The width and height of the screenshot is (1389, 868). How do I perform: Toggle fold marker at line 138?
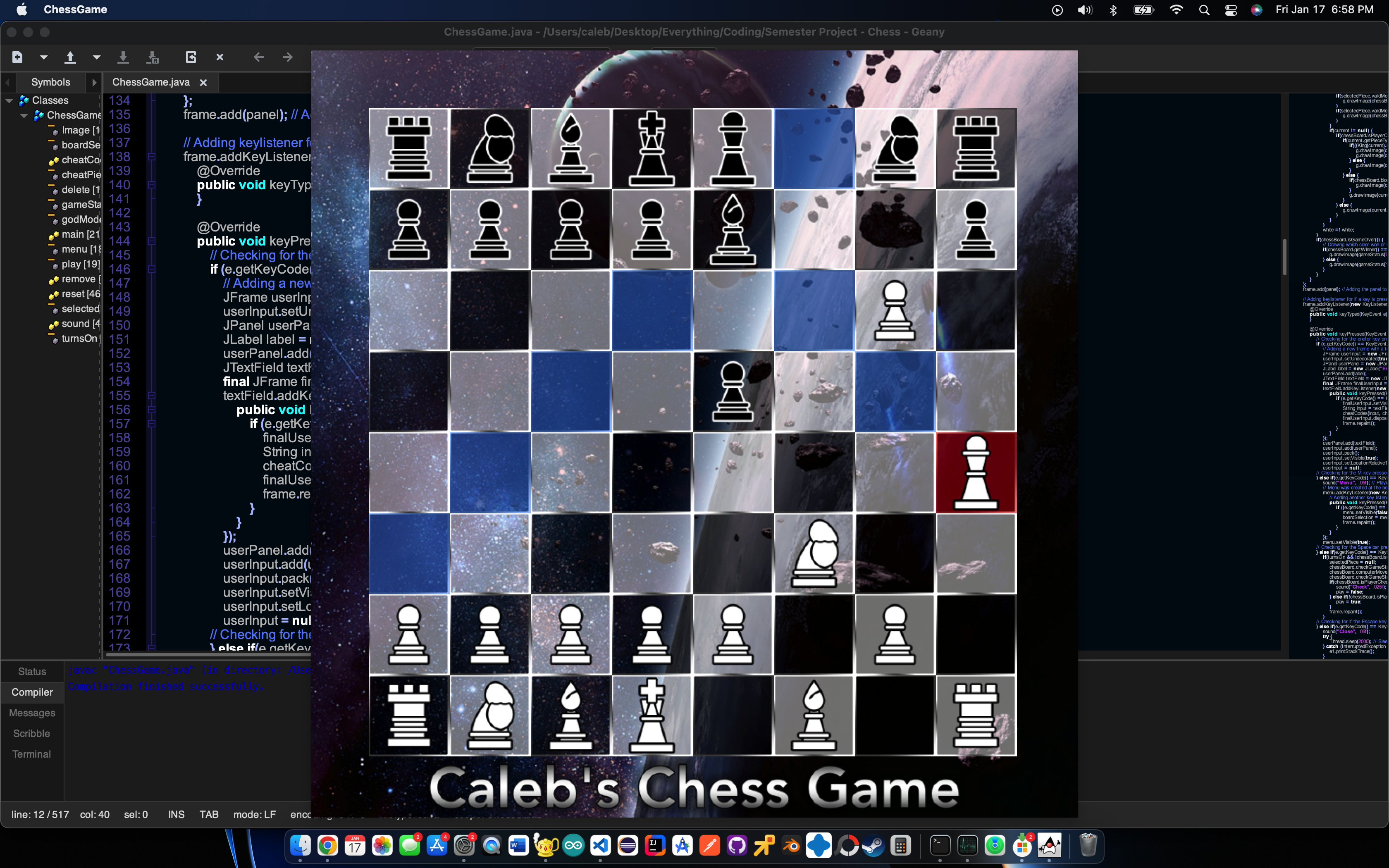click(x=152, y=157)
